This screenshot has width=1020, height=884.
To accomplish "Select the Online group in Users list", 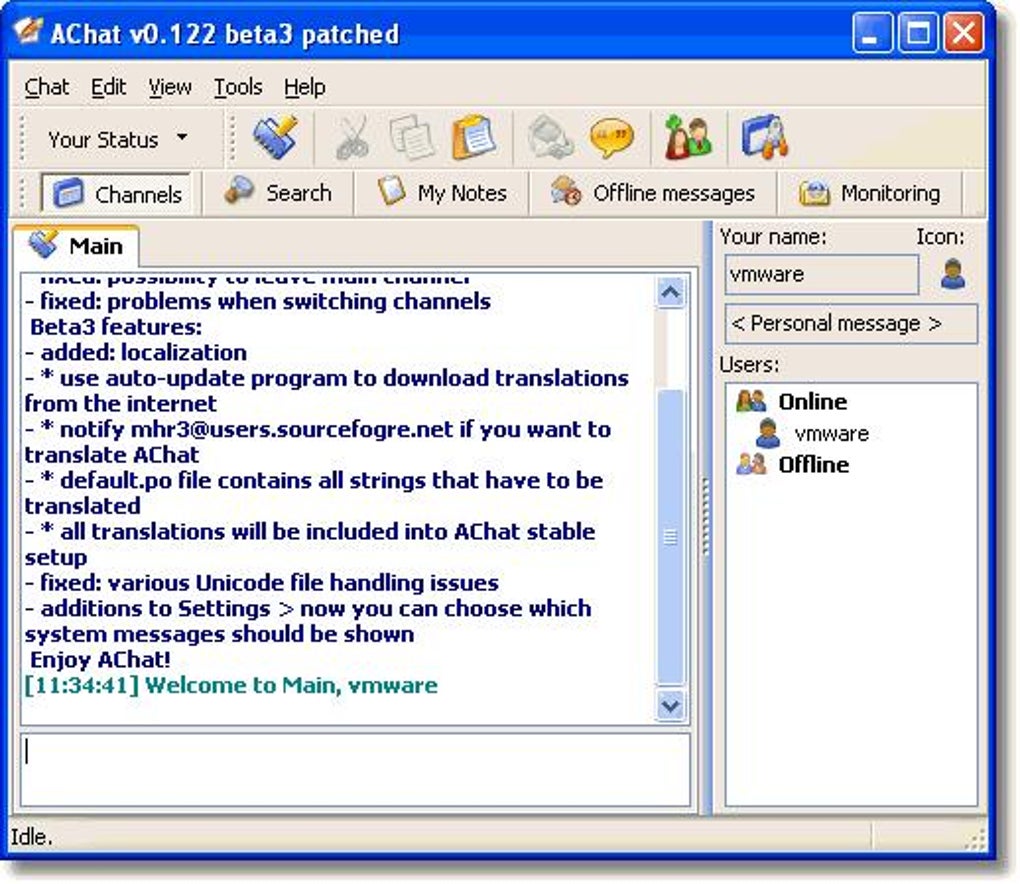I will (812, 401).
